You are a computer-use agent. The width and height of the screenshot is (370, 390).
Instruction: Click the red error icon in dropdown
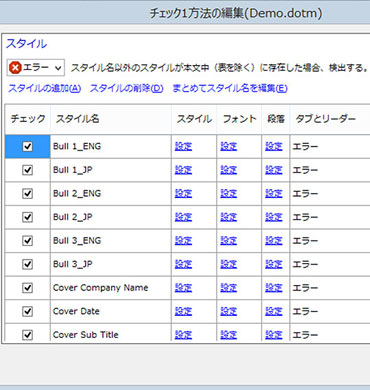coord(15,68)
